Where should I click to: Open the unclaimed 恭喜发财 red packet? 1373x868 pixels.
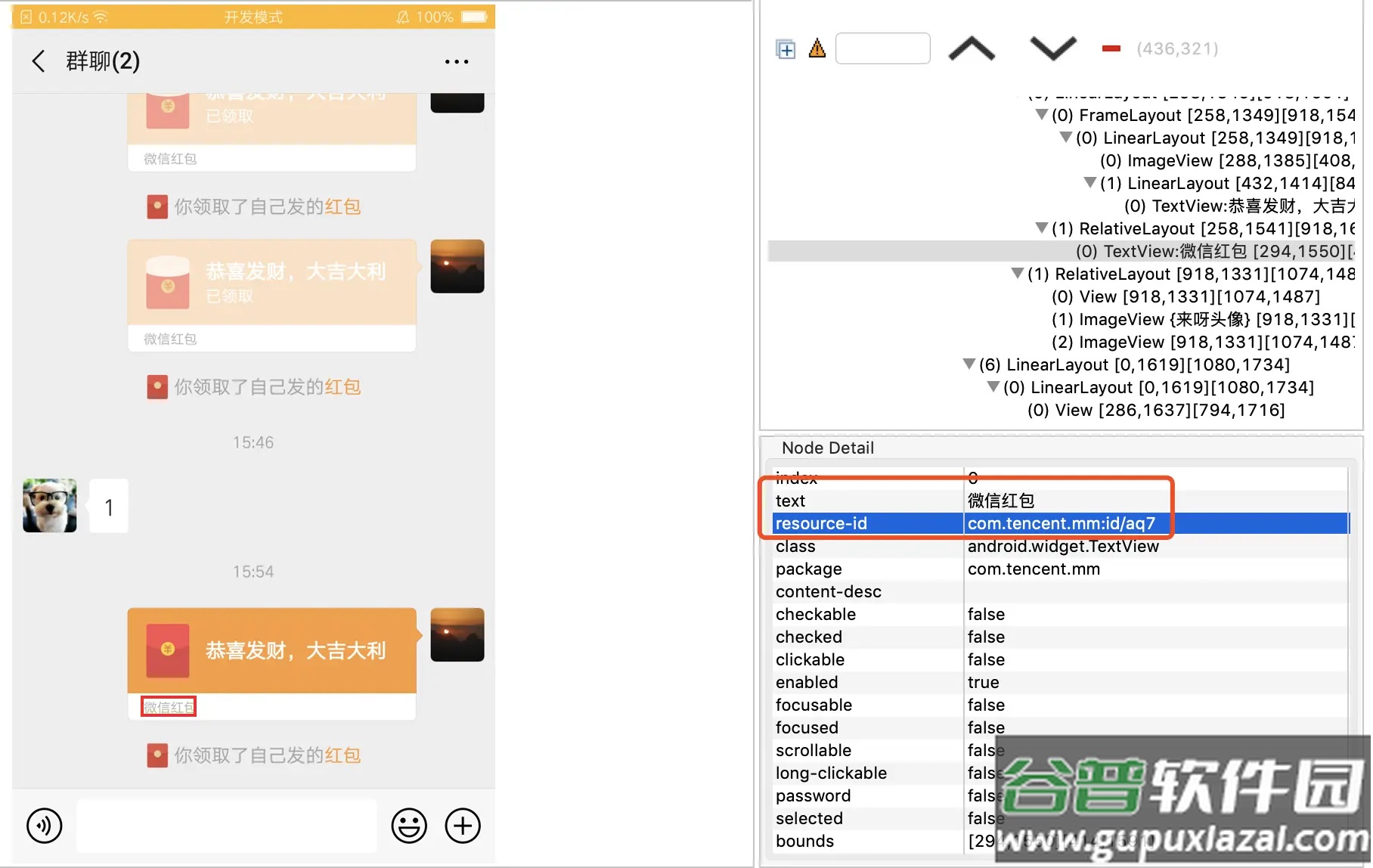click(271, 650)
